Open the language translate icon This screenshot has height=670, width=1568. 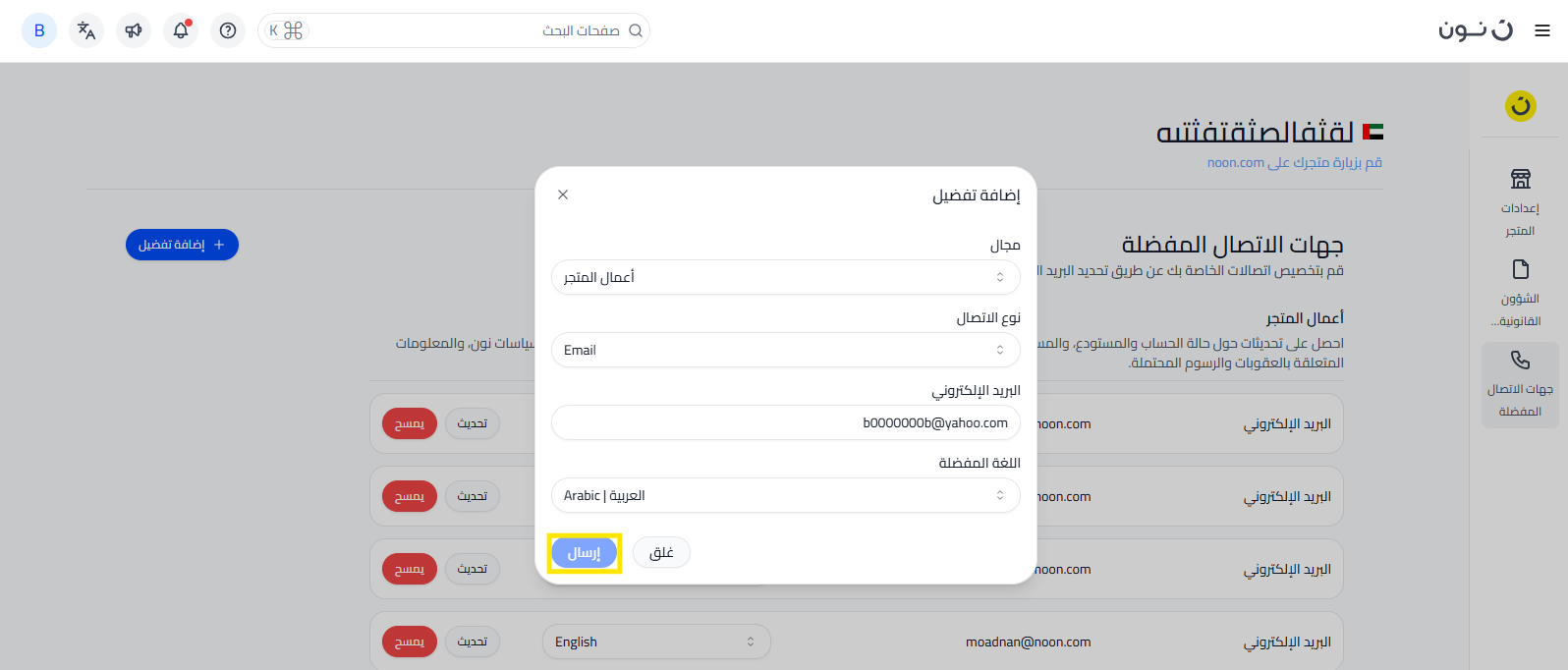pyautogui.click(x=86, y=30)
